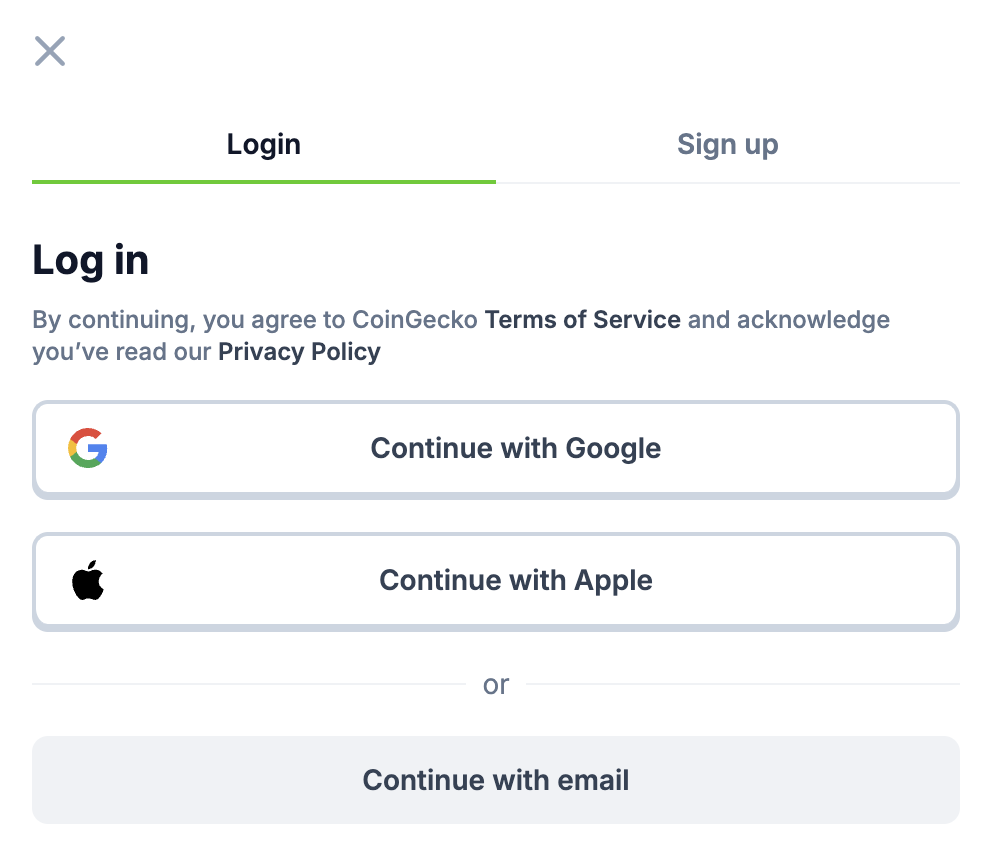The height and width of the screenshot is (848, 992).
Task: Continue with Apple sign-in
Action: click(x=496, y=582)
